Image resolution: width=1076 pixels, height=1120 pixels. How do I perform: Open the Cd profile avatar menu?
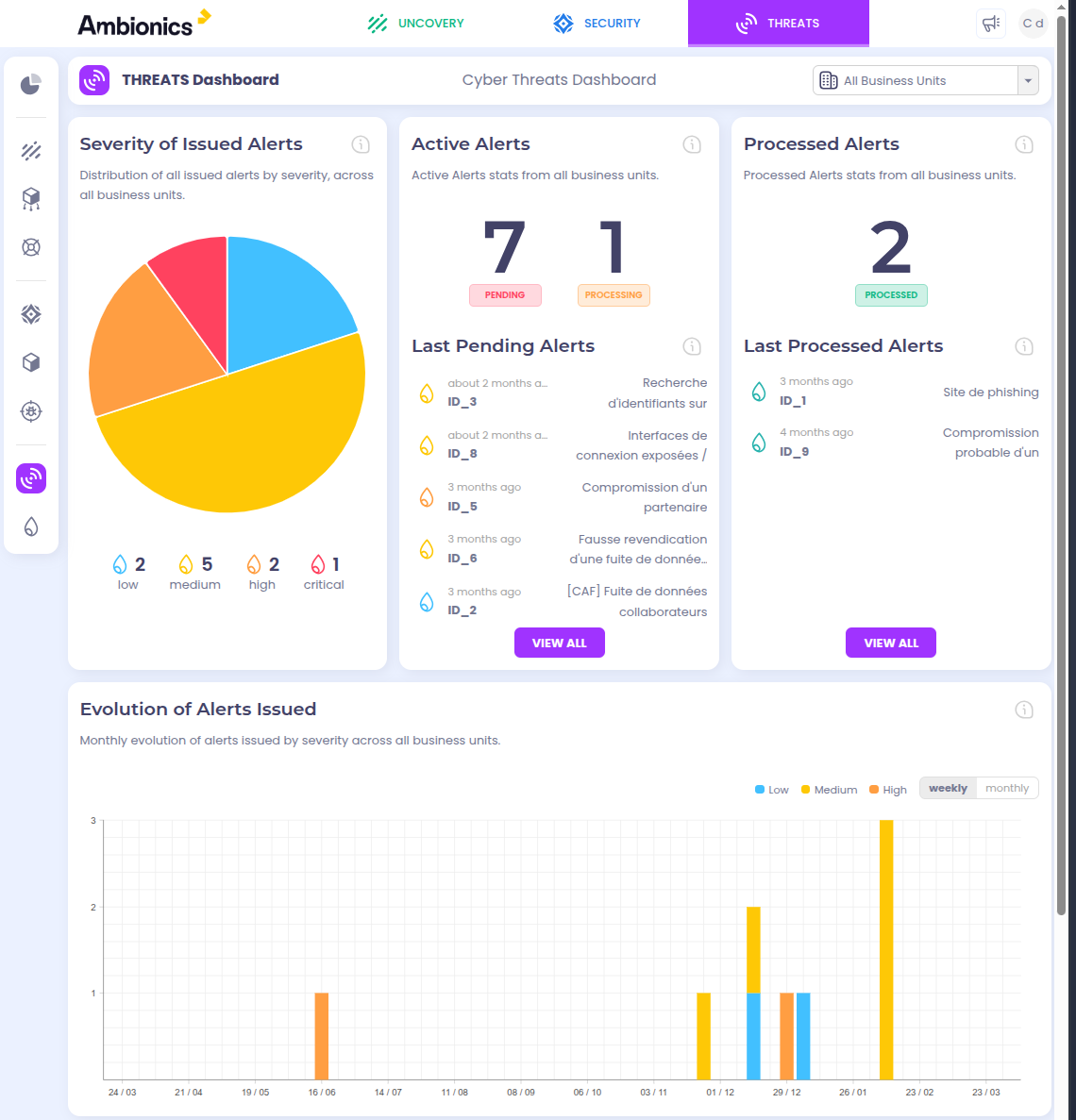point(1034,24)
